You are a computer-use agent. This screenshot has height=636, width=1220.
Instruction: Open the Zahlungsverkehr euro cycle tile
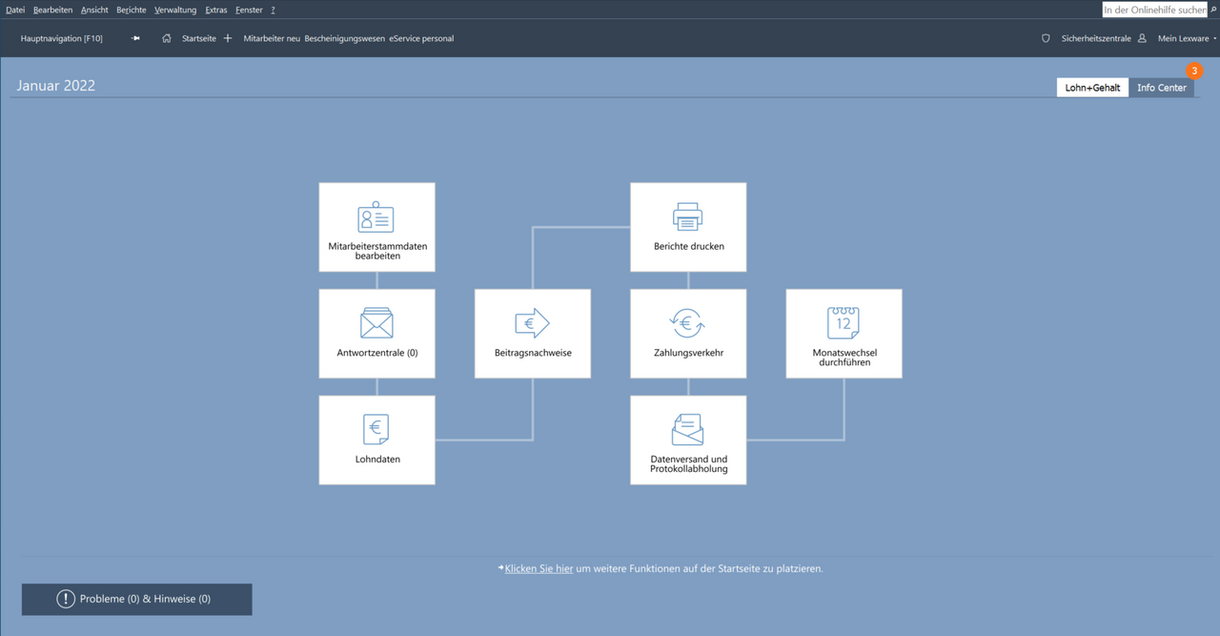tap(688, 334)
